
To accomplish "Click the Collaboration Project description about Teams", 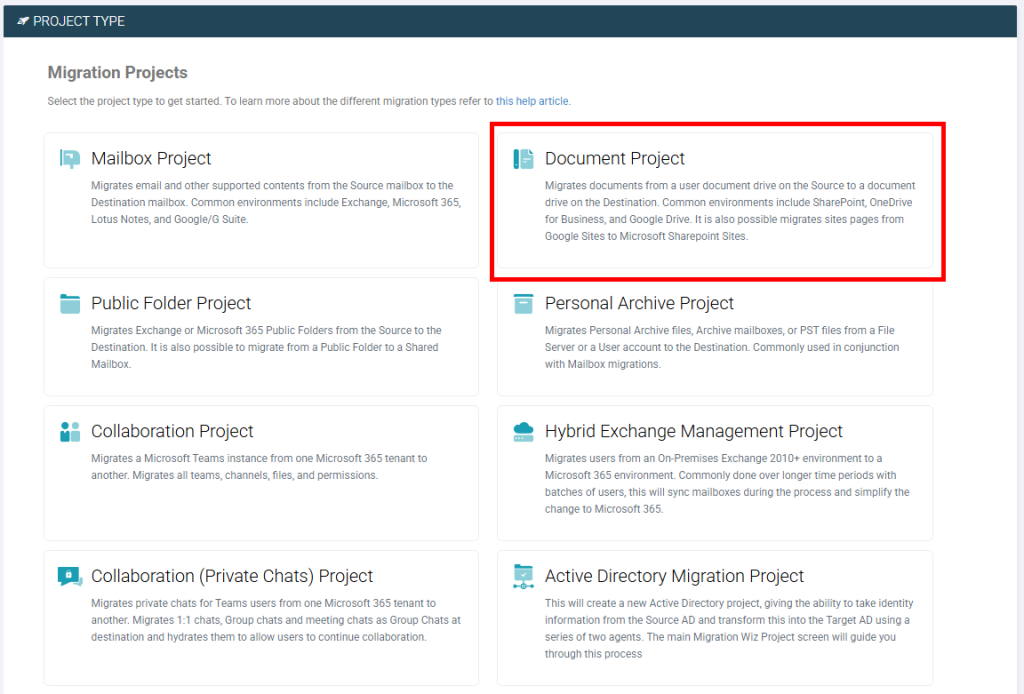I will pos(259,467).
